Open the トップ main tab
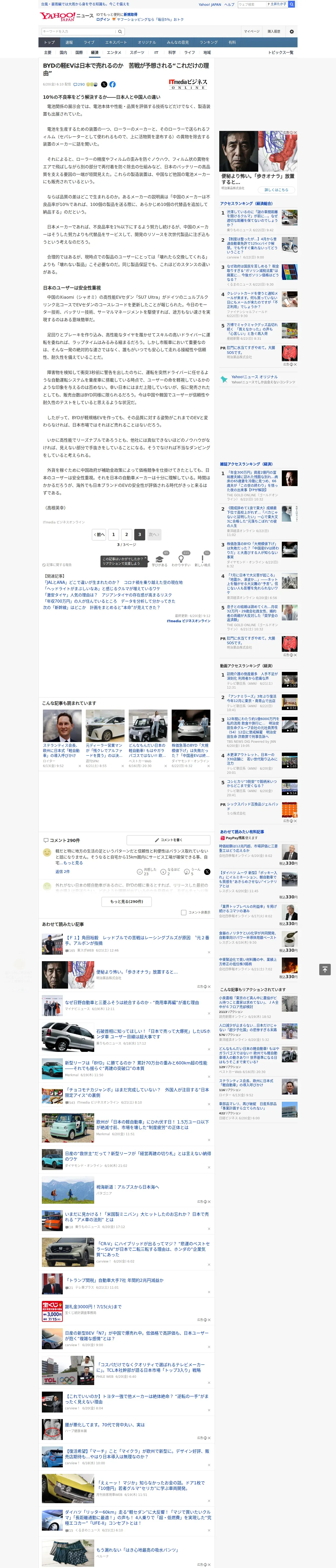This screenshot has width=336, height=1568. coord(49,43)
